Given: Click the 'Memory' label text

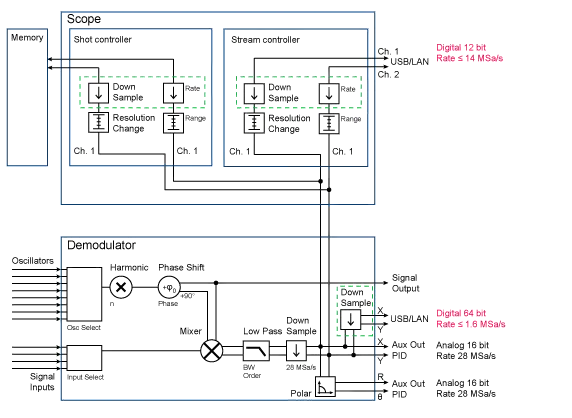Looking at the screenshot, I should coord(27,38).
